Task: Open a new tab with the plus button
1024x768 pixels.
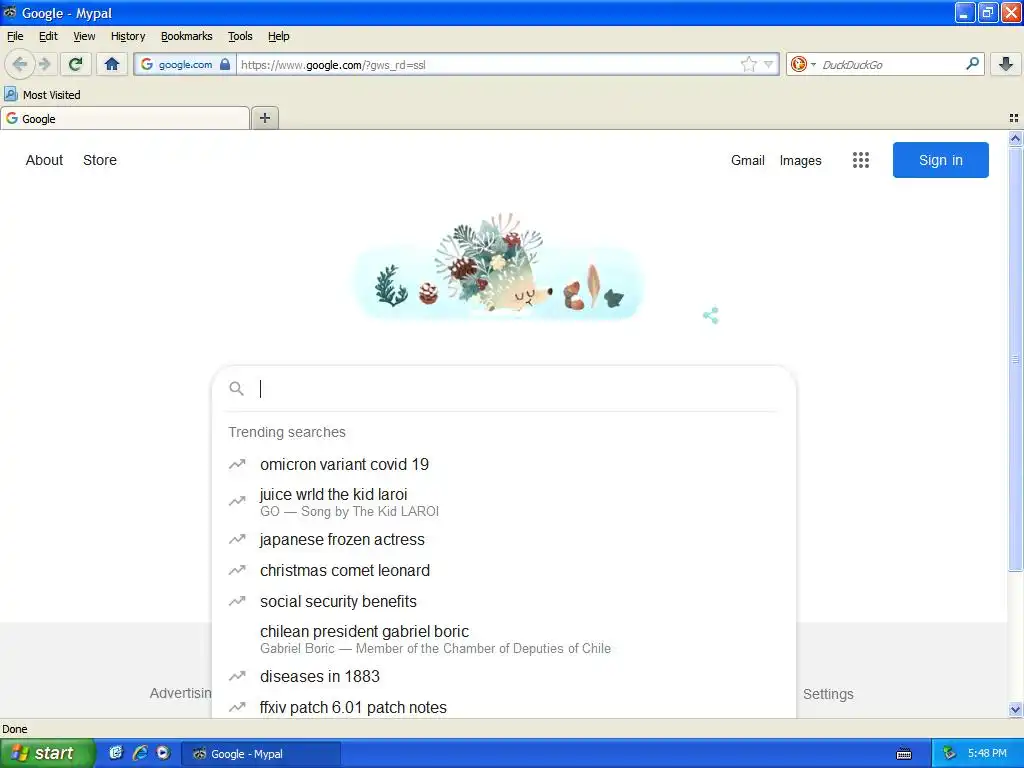Action: [x=265, y=118]
